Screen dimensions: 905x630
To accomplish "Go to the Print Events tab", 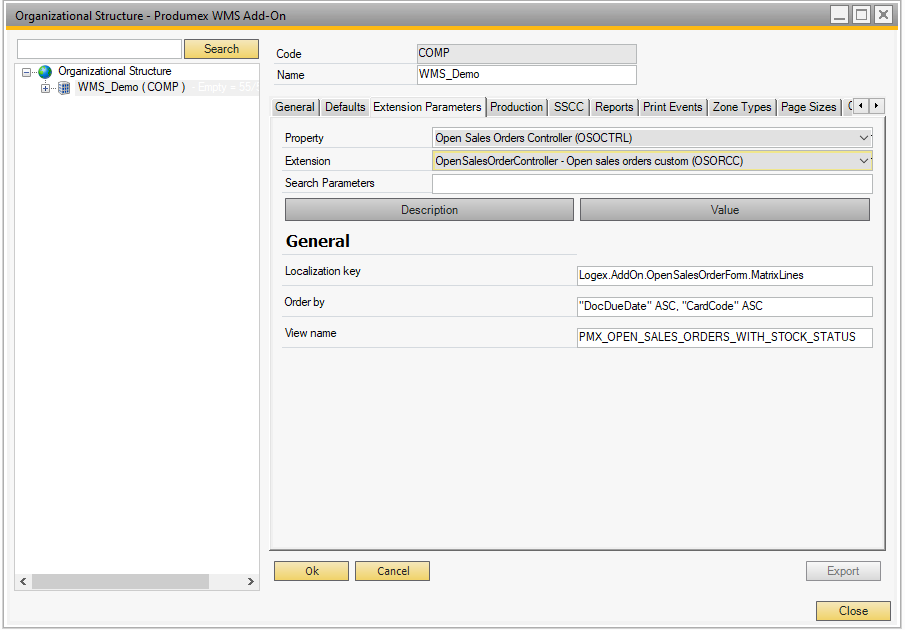I will point(673,107).
